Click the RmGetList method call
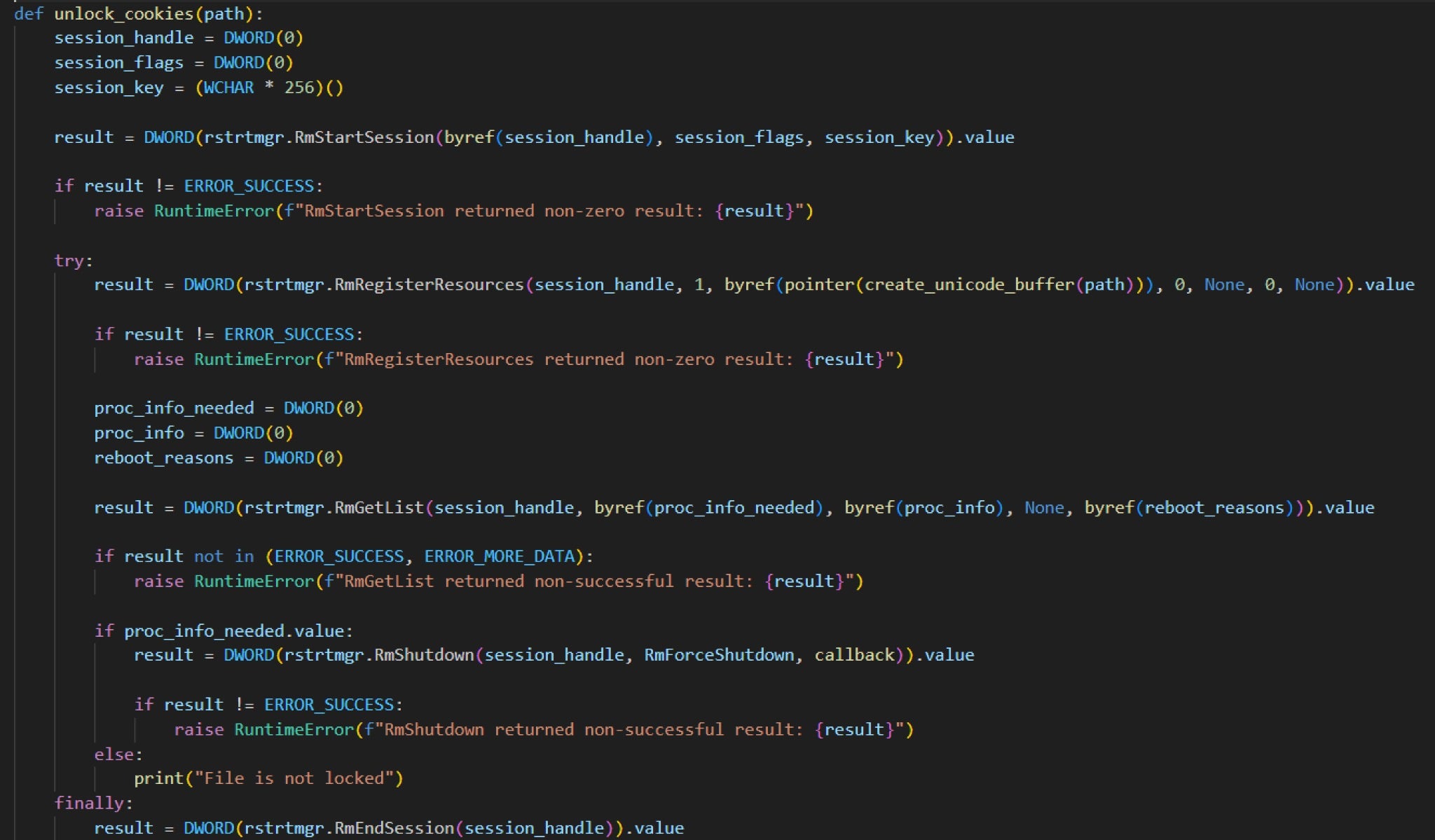This screenshot has height=840, width=1435. 378,508
